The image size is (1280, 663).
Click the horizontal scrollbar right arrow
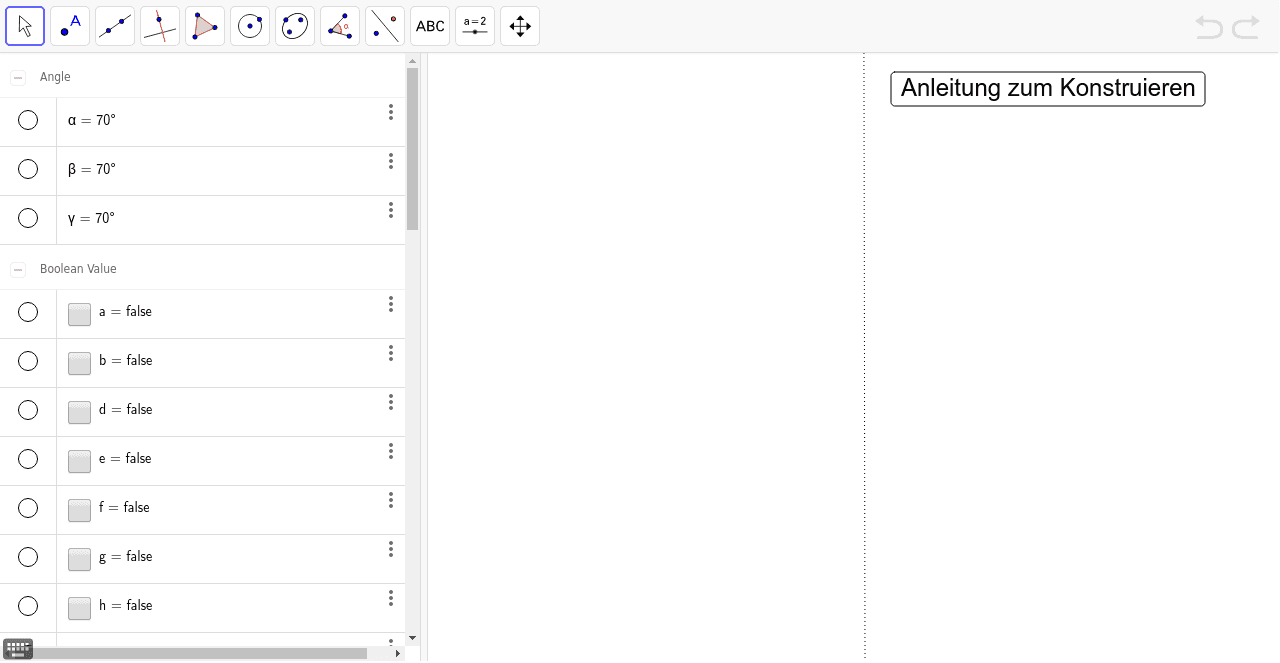coord(398,653)
